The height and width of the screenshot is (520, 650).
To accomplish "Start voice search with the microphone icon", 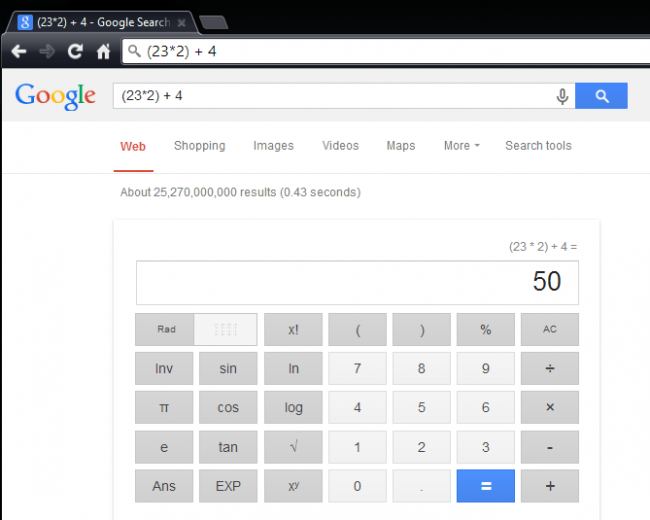I will pyautogui.click(x=562, y=96).
